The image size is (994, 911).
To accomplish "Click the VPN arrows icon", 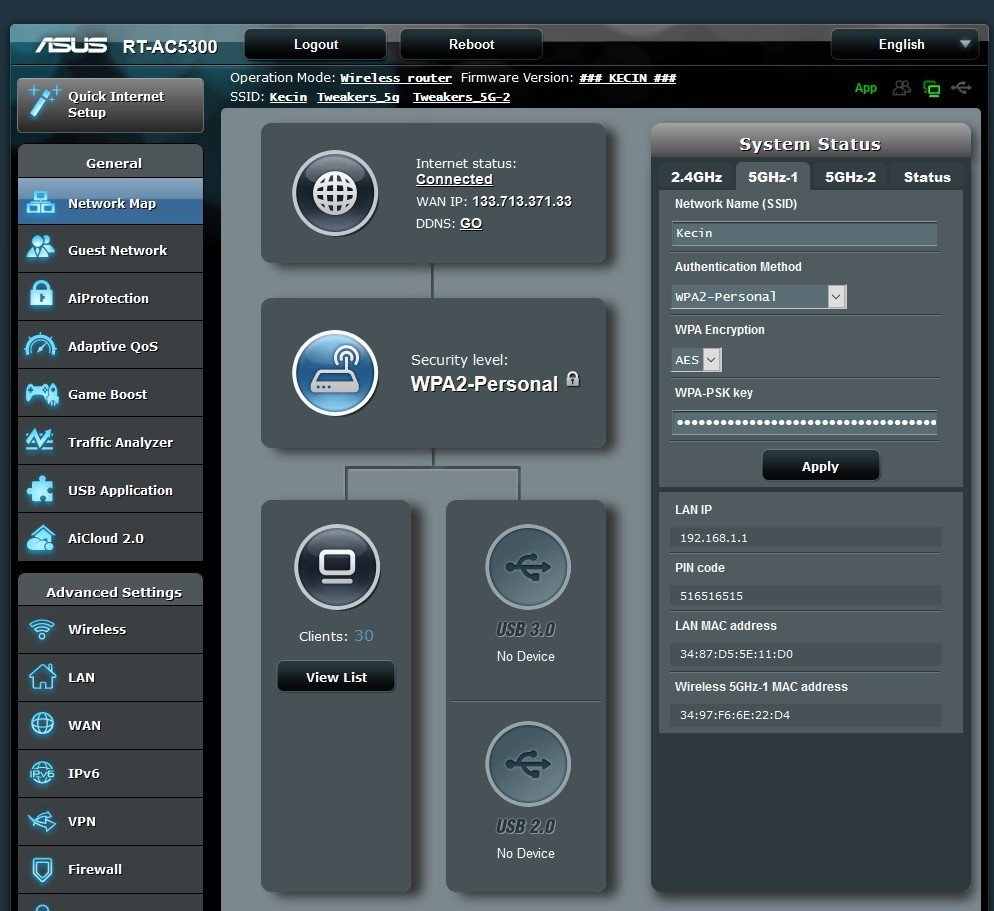I will (42, 821).
